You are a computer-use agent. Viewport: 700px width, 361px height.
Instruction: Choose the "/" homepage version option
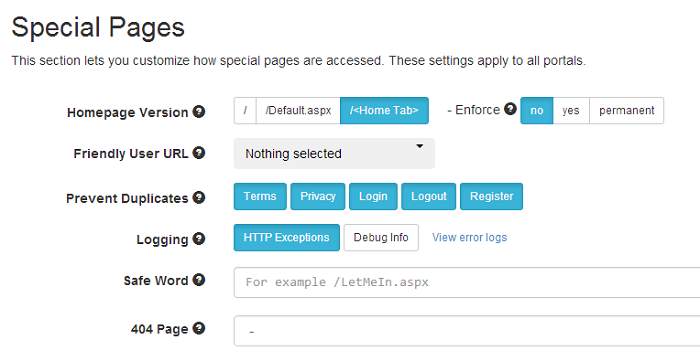point(245,111)
